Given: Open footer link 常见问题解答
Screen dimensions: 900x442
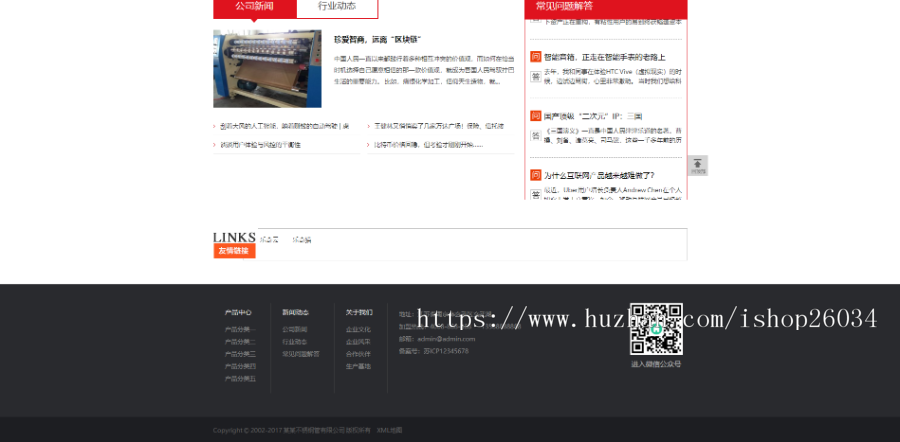Looking at the screenshot, I should (x=301, y=354).
